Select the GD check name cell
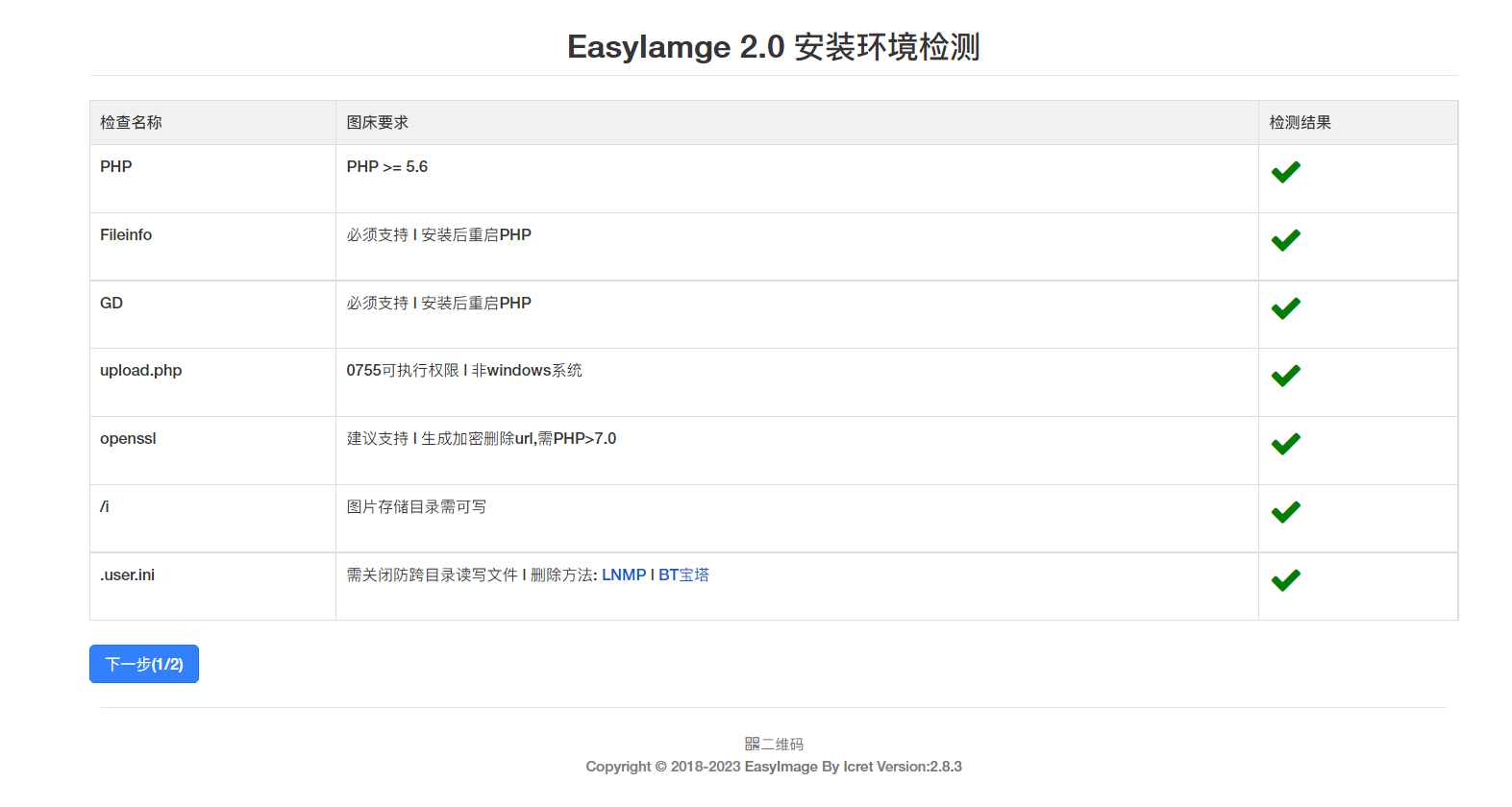This screenshot has width=1512, height=807. [x=212, y=315]
